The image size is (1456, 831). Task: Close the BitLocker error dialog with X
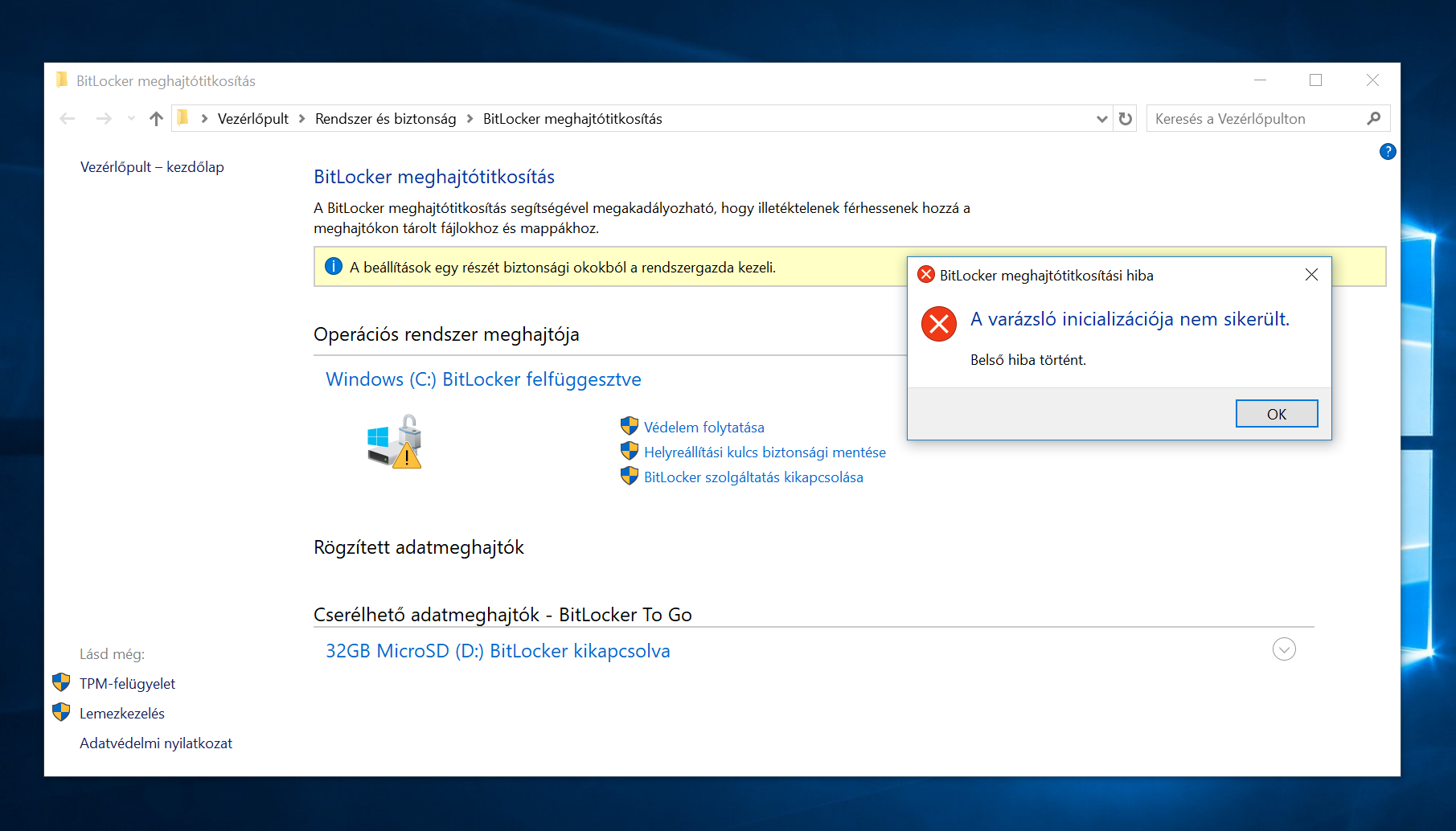point(1311,275)
